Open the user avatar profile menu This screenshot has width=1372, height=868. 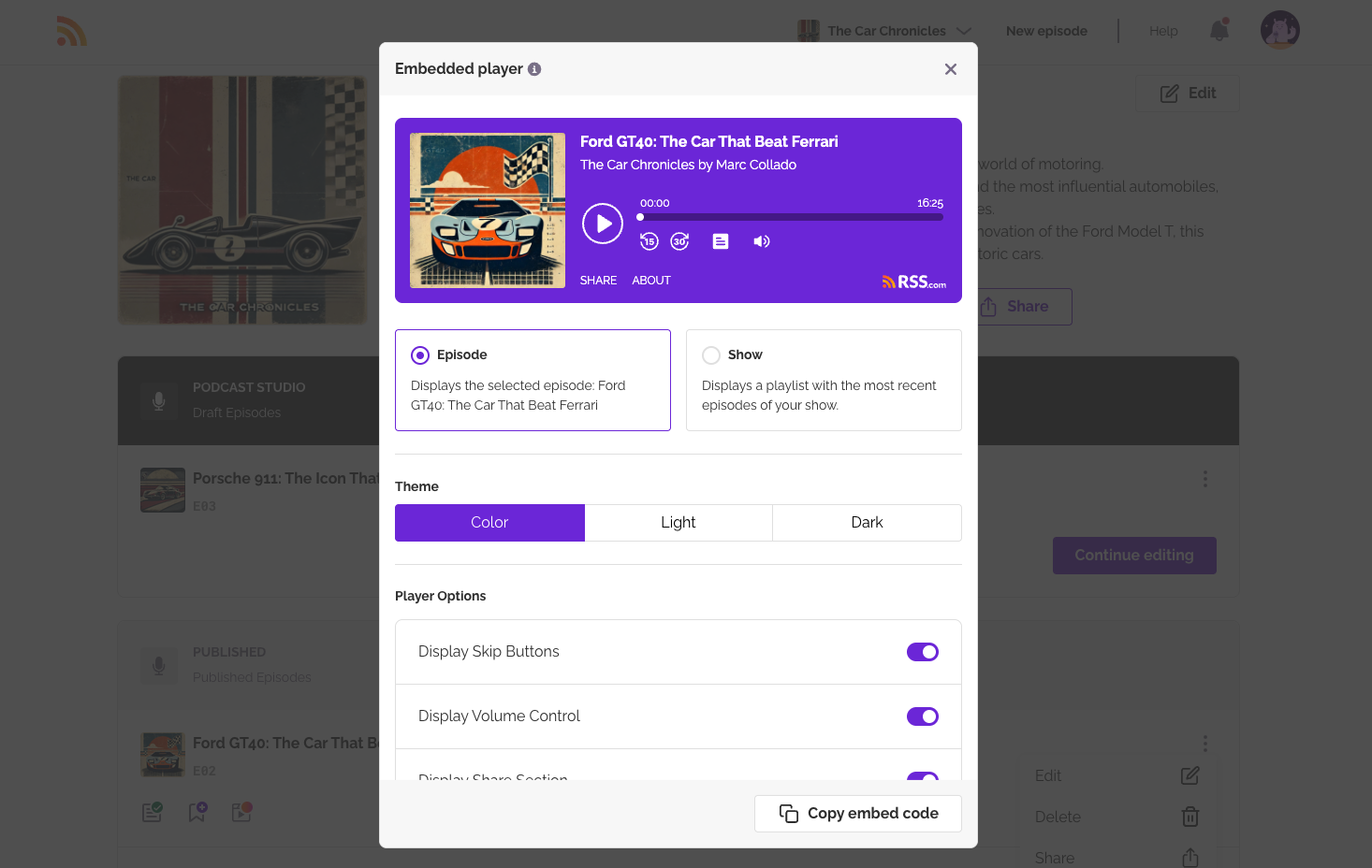tap(1280, 30)
